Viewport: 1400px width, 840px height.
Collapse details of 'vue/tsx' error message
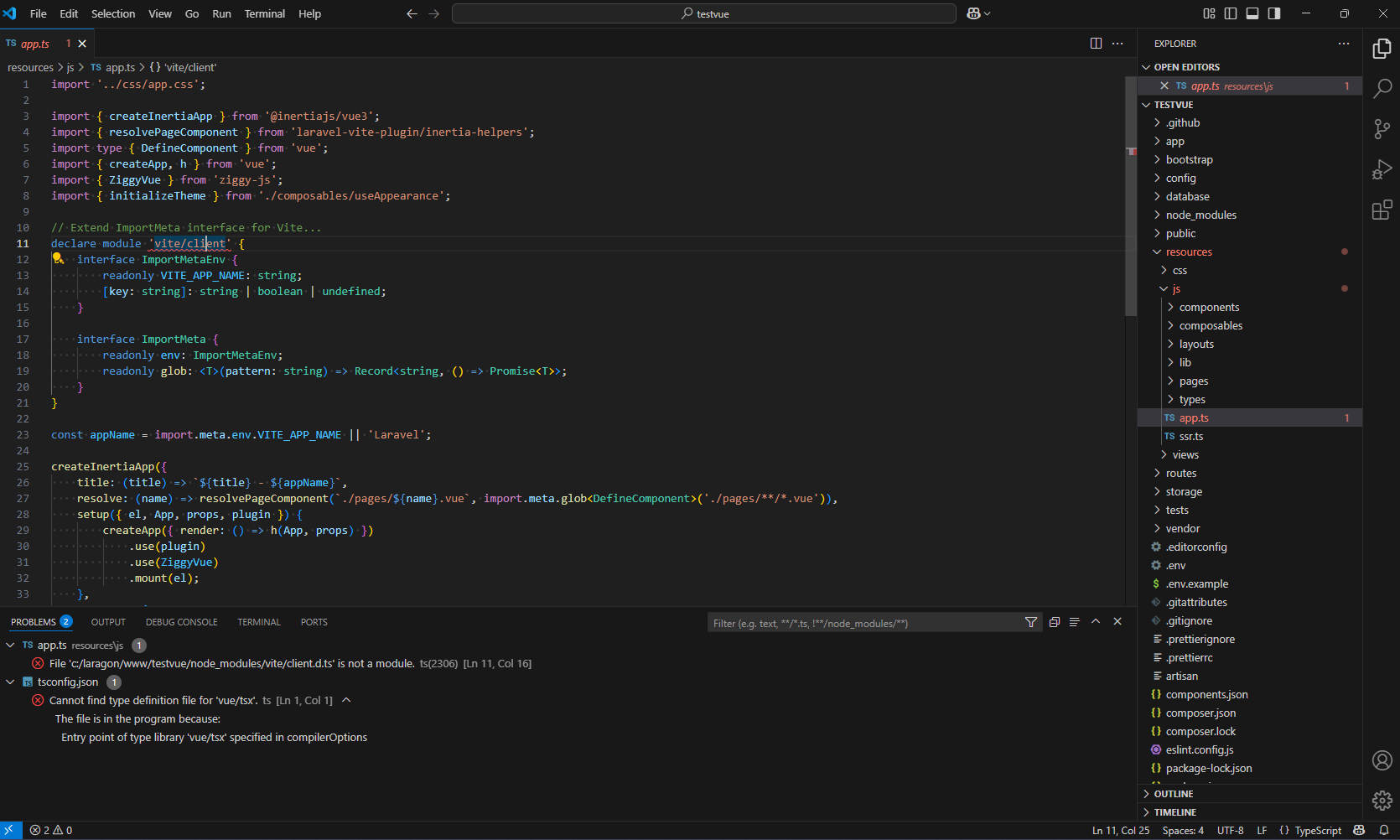(346, 700)
